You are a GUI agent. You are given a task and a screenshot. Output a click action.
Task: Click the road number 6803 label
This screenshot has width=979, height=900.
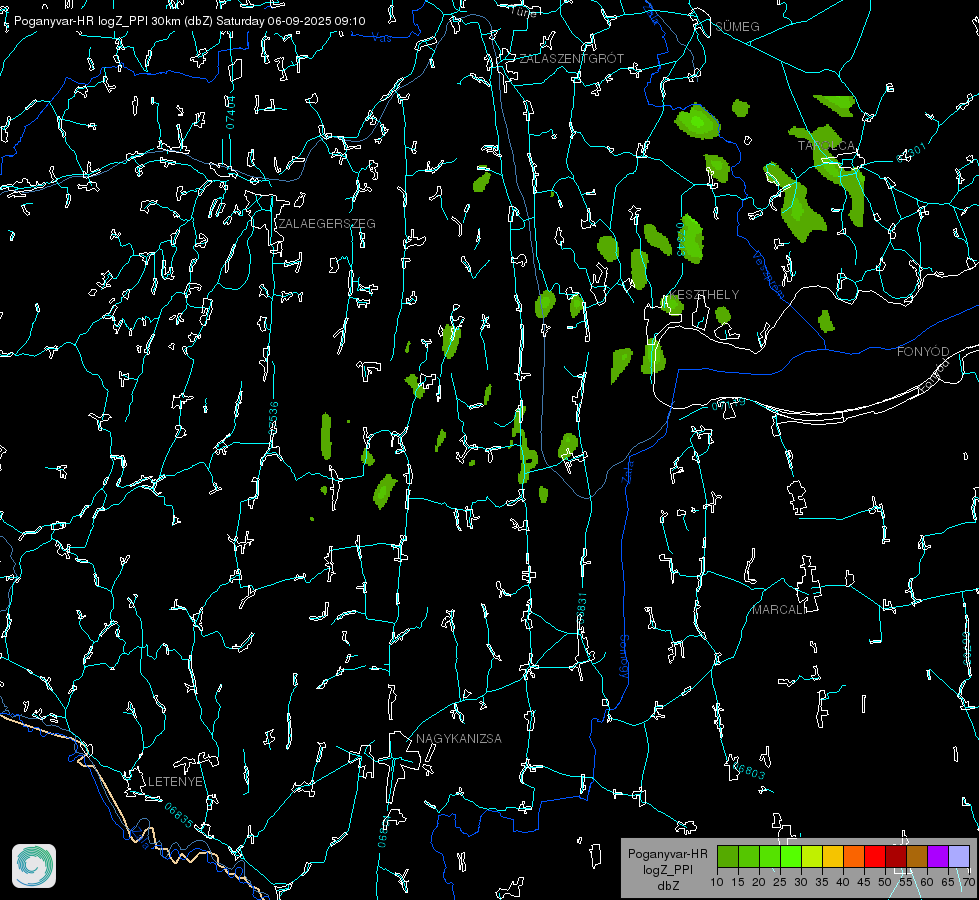point(750,771)
